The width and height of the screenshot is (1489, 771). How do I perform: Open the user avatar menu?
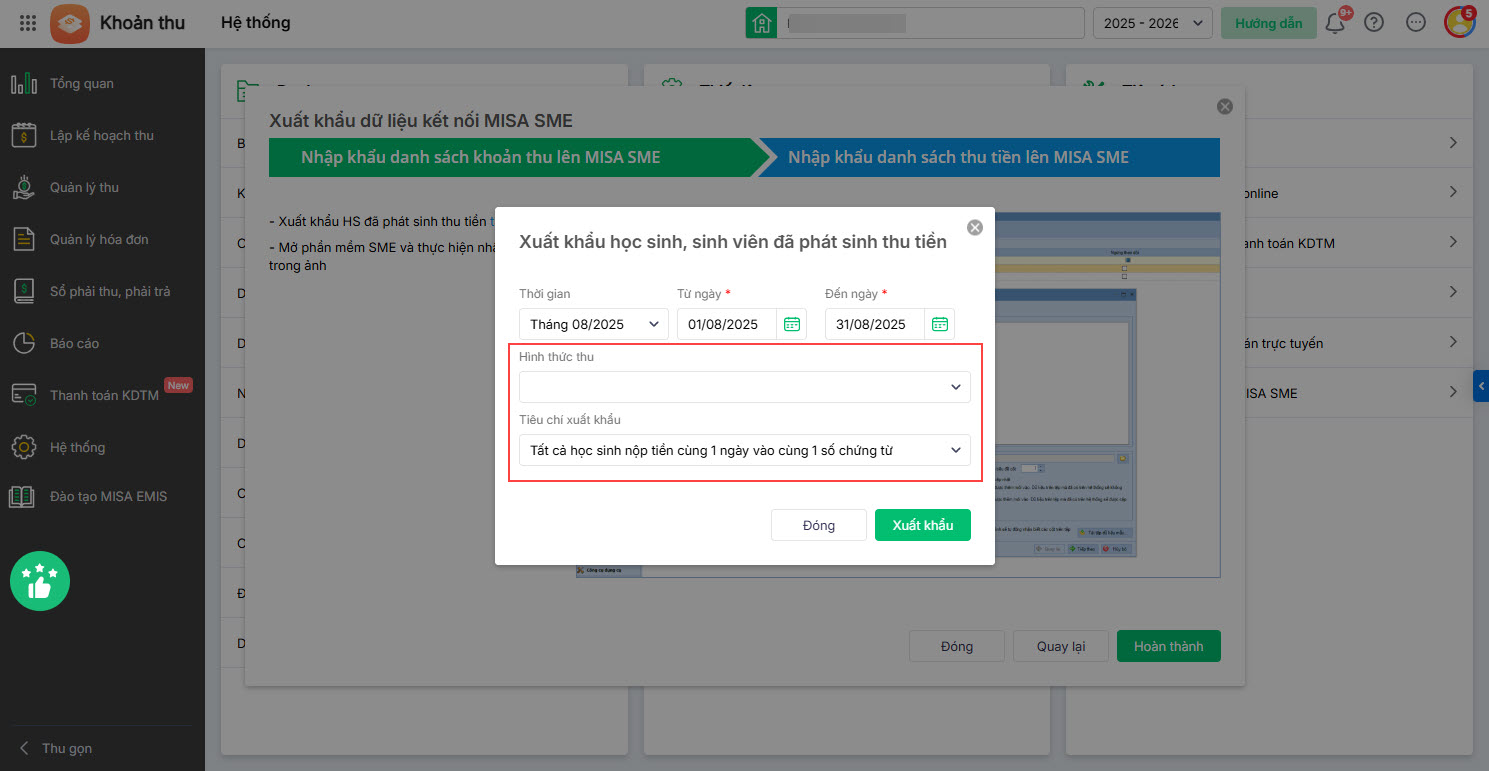(1459, 23)
